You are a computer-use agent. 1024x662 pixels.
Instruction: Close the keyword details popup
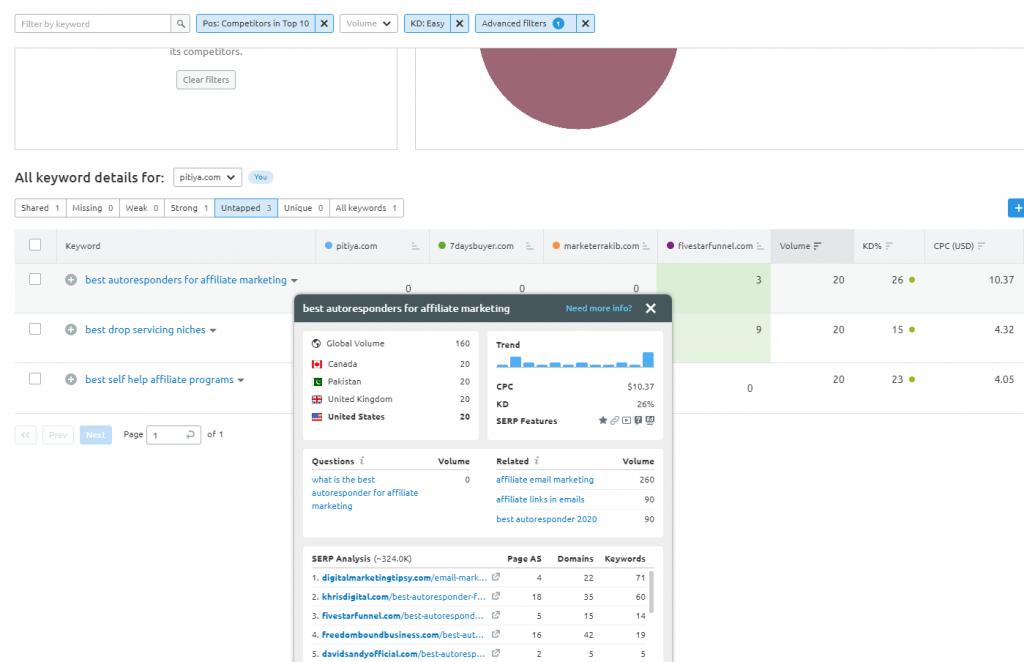pos(650,308)
